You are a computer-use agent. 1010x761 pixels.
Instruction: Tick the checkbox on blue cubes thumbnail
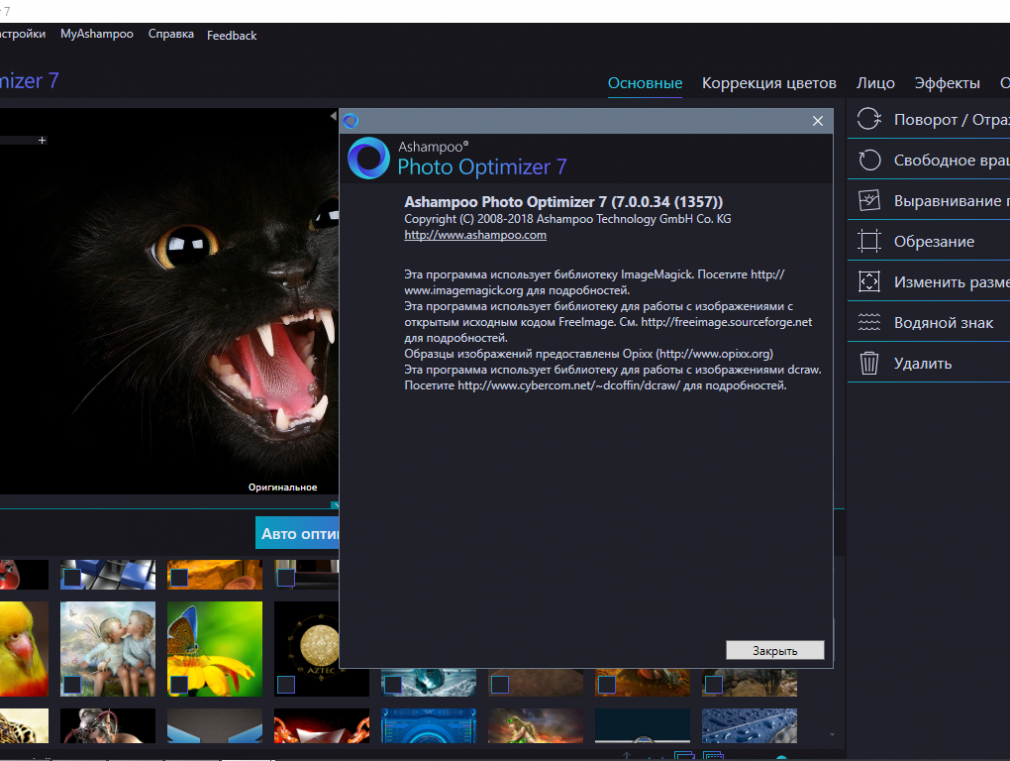click(x=72, y=577)
